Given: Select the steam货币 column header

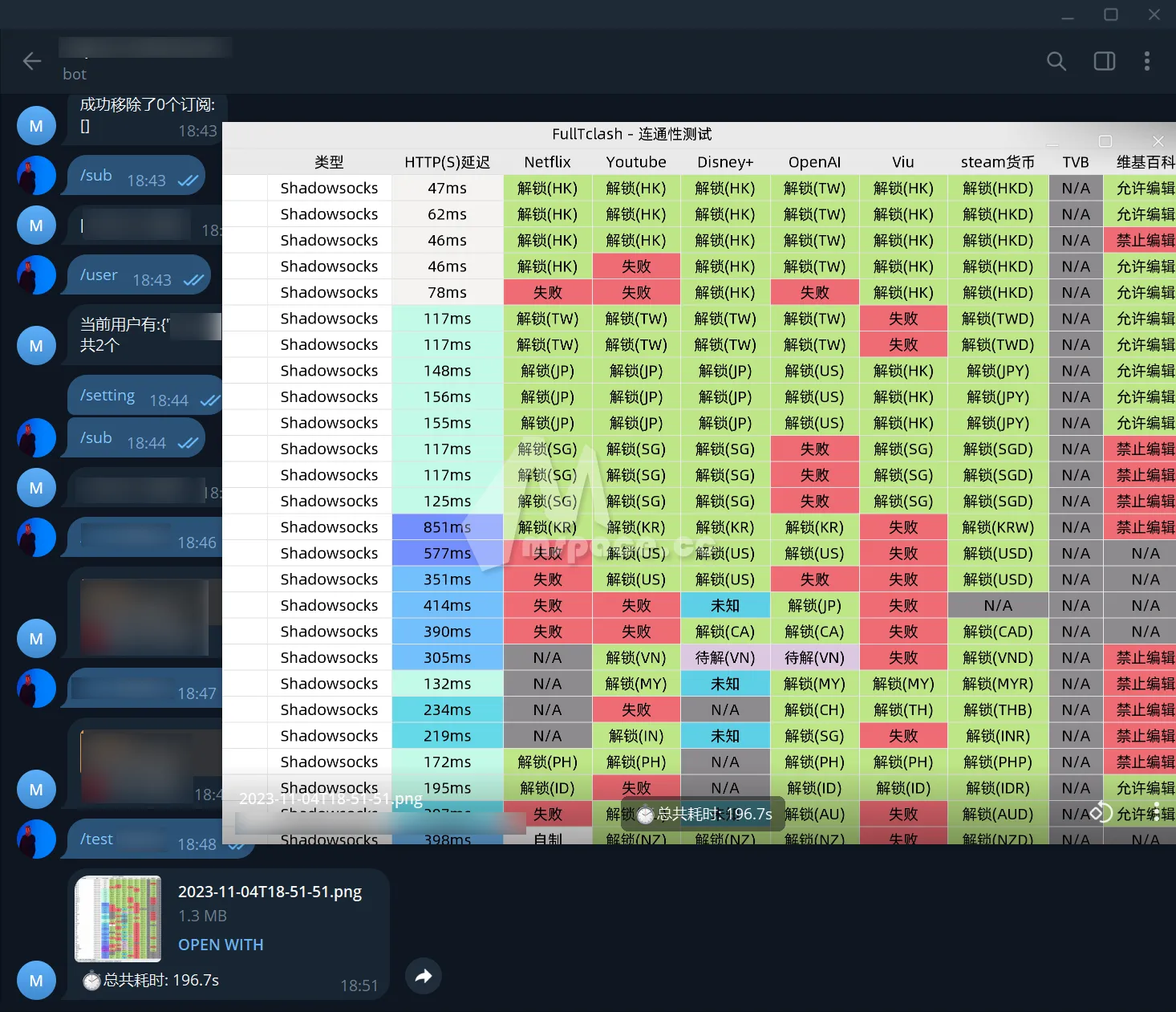Looking at the screenshot, I should [x=998, y=162].
